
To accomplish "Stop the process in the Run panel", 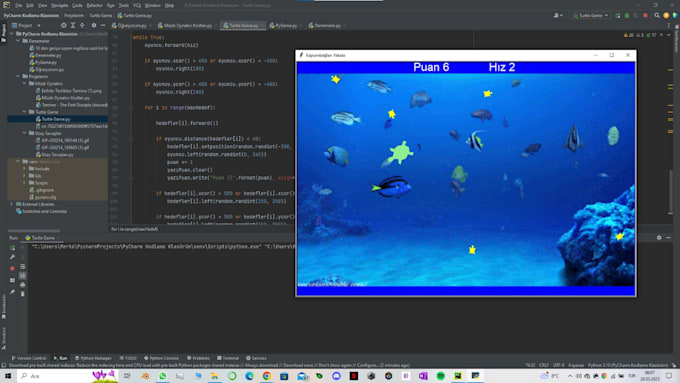I will pyautogui.click(x=12, y=268).
